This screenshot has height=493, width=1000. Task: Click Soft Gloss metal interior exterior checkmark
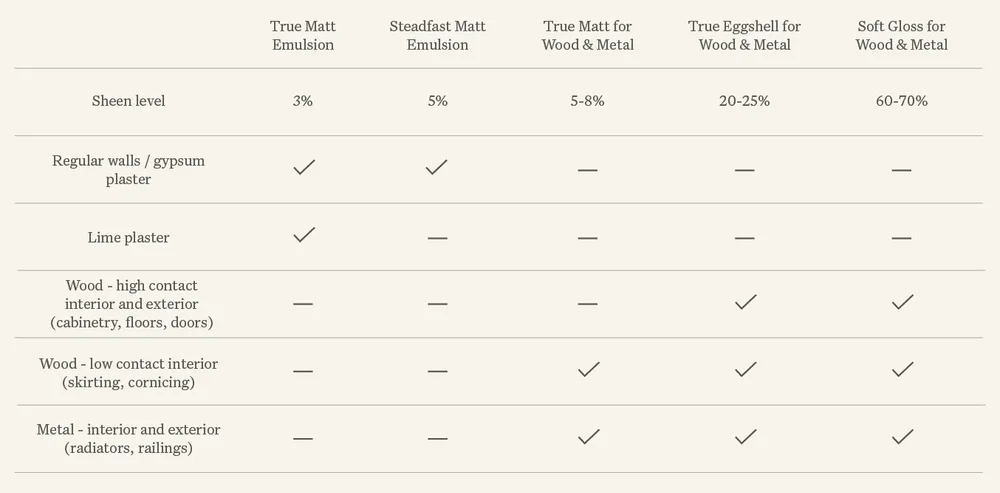point(902,437)
